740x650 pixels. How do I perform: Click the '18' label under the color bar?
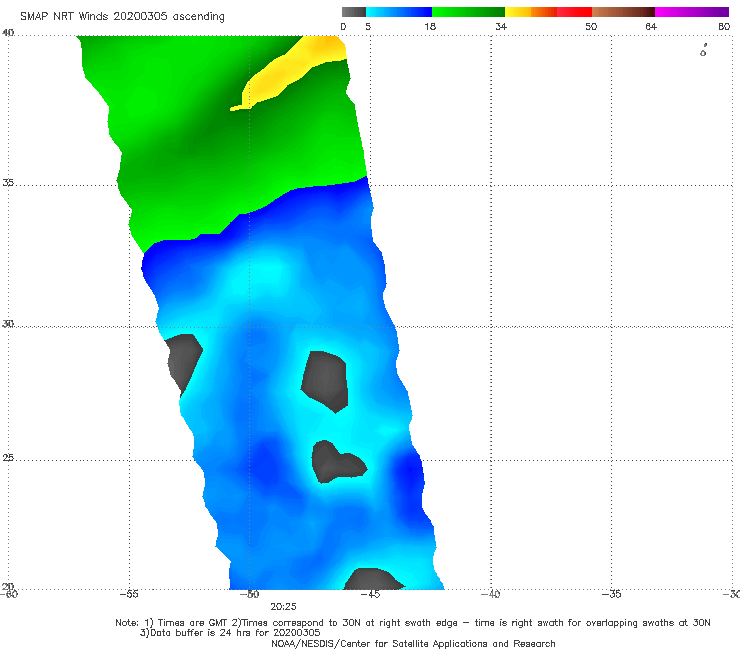point(430,26)
